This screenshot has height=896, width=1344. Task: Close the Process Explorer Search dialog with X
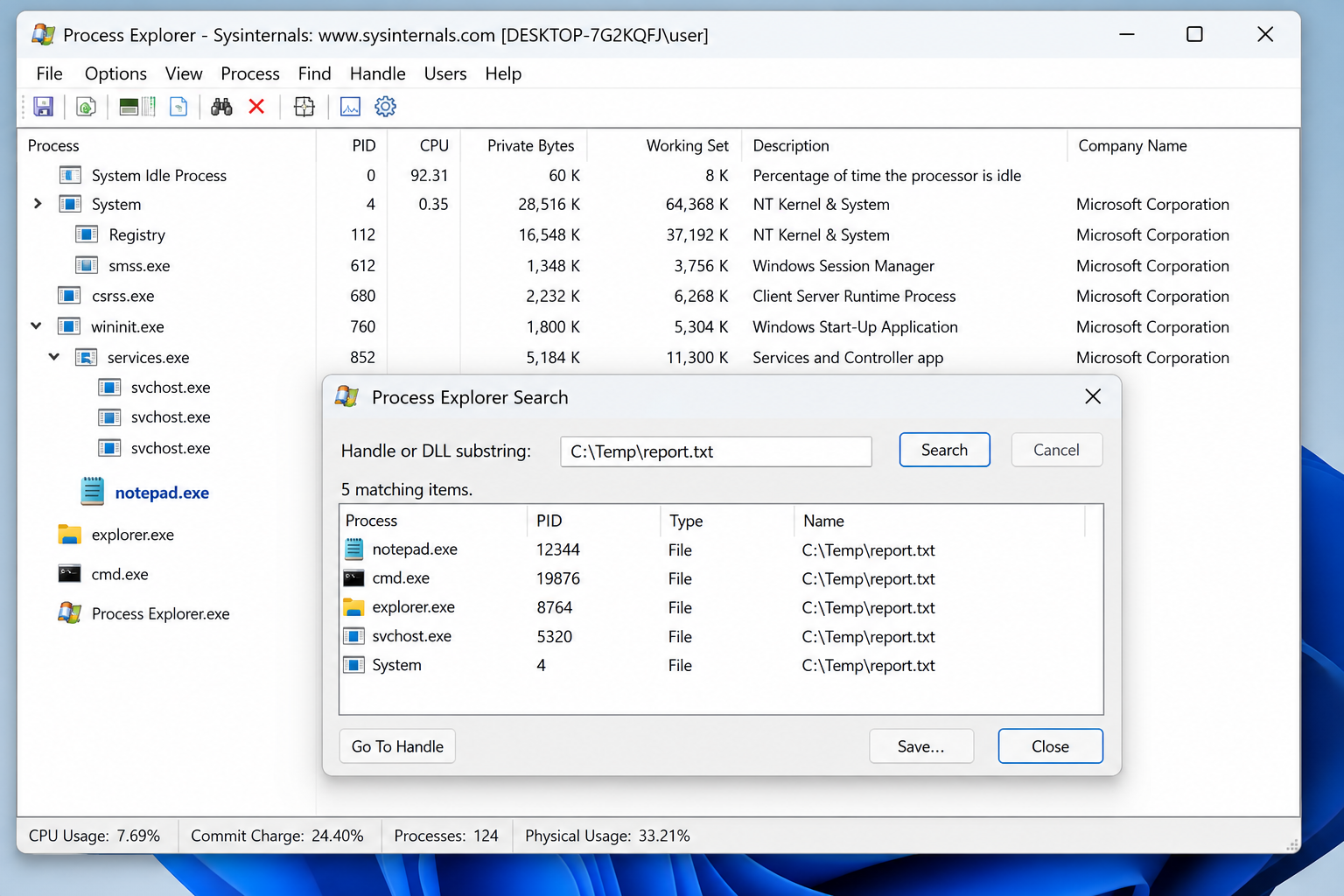[1093, 396]
